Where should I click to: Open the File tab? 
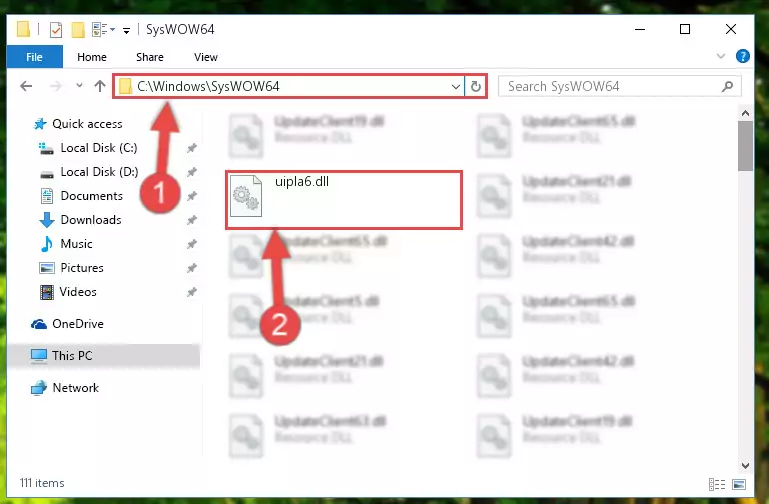34,57
